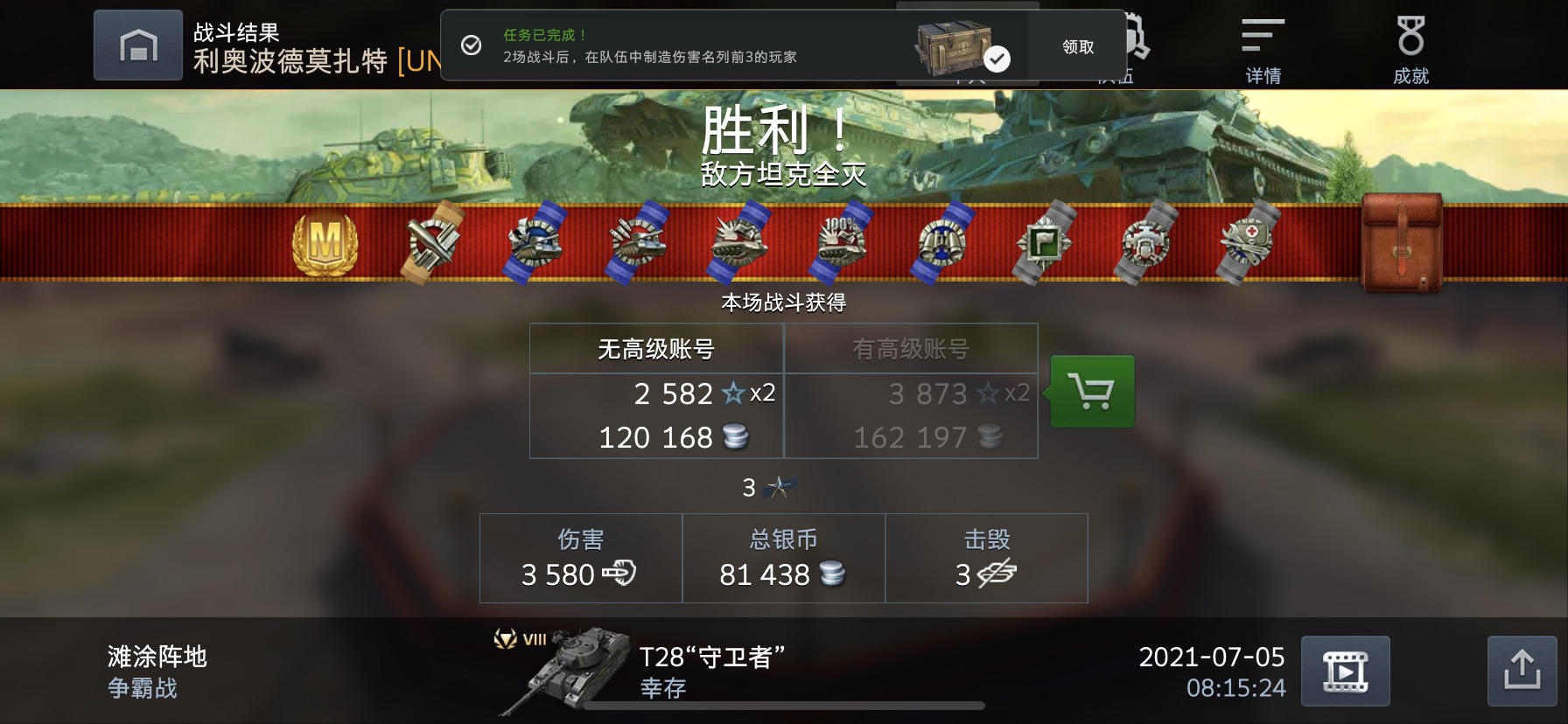This screenshot has width=1568, height=724.
Task: Return to garage via home icon
Action: click(x=138, y=45)
